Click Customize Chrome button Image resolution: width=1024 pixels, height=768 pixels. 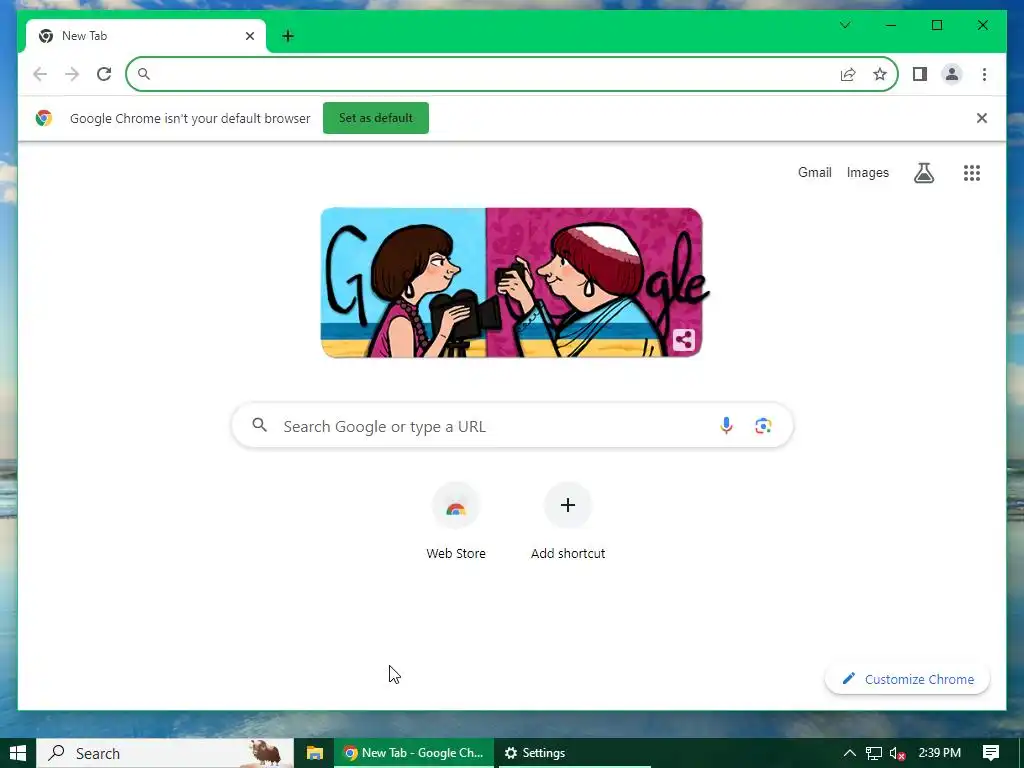point(908,679)
